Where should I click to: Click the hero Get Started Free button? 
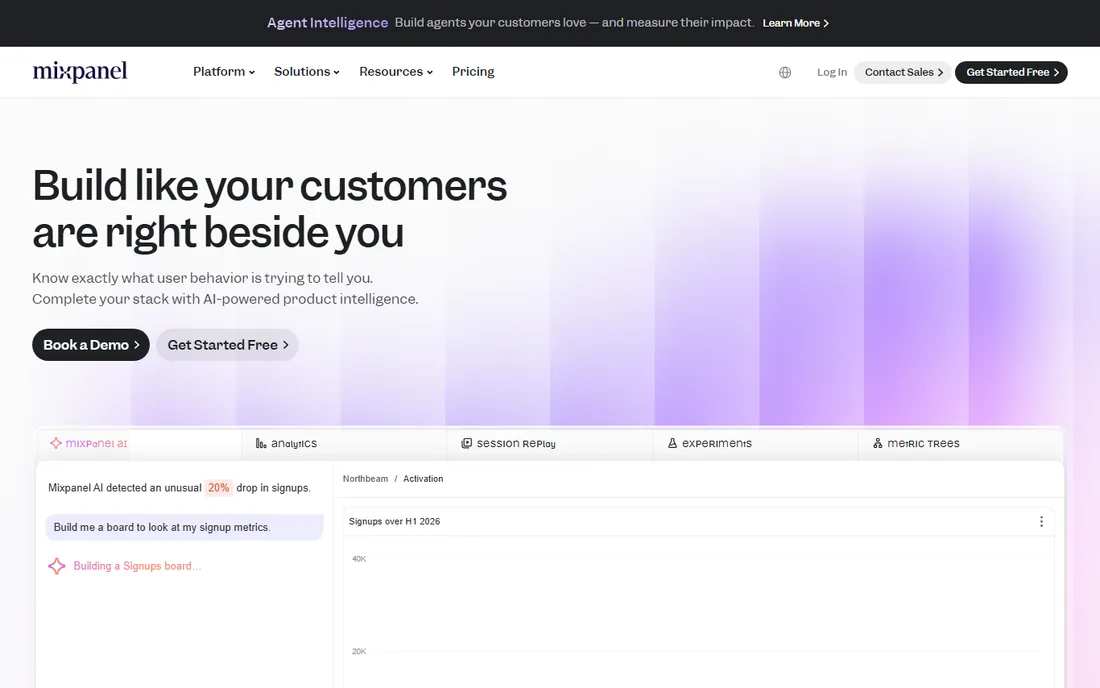click(227, 345)
